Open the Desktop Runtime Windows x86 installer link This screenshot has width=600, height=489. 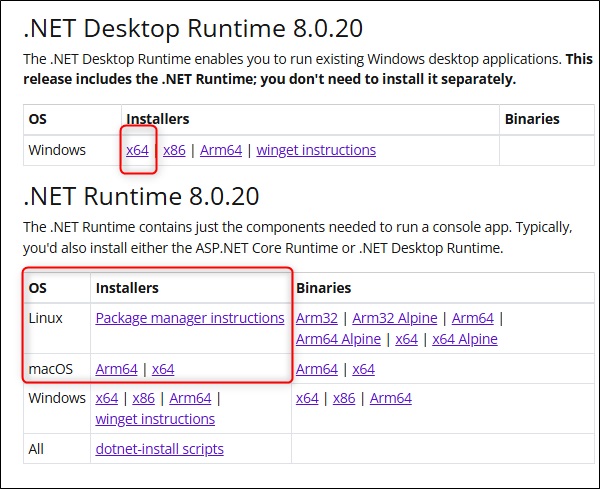click(x=174, y=150)
